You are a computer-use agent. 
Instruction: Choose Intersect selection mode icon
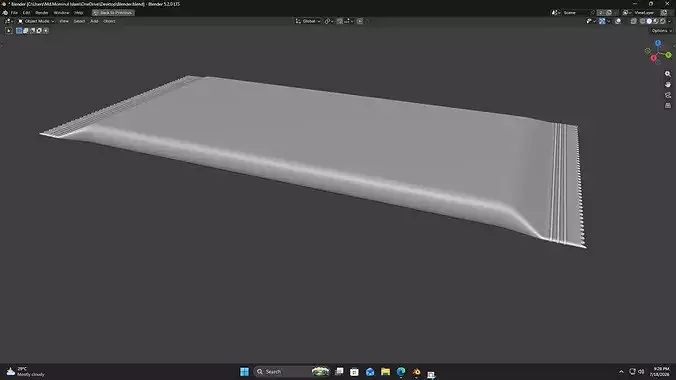click(46, 31)
